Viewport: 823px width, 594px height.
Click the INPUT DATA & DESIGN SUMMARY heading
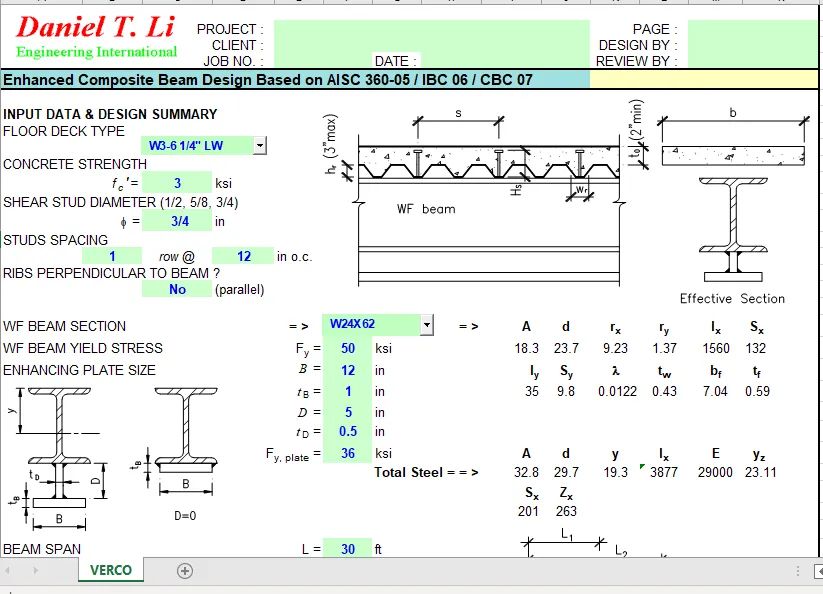110,114
